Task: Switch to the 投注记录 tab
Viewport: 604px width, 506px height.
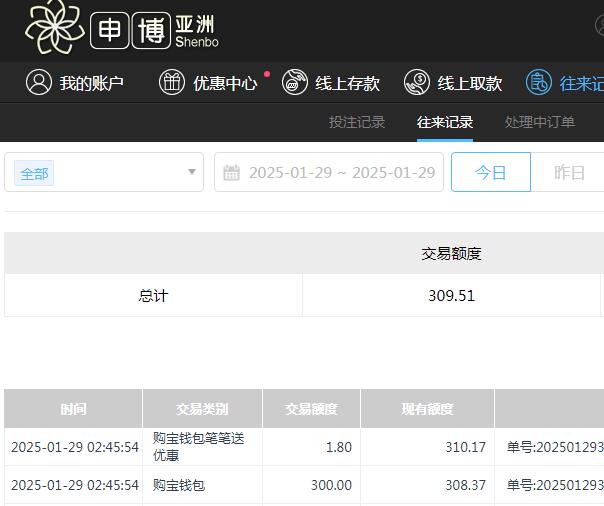Action: pyautogui.click(x=357, y=122)
